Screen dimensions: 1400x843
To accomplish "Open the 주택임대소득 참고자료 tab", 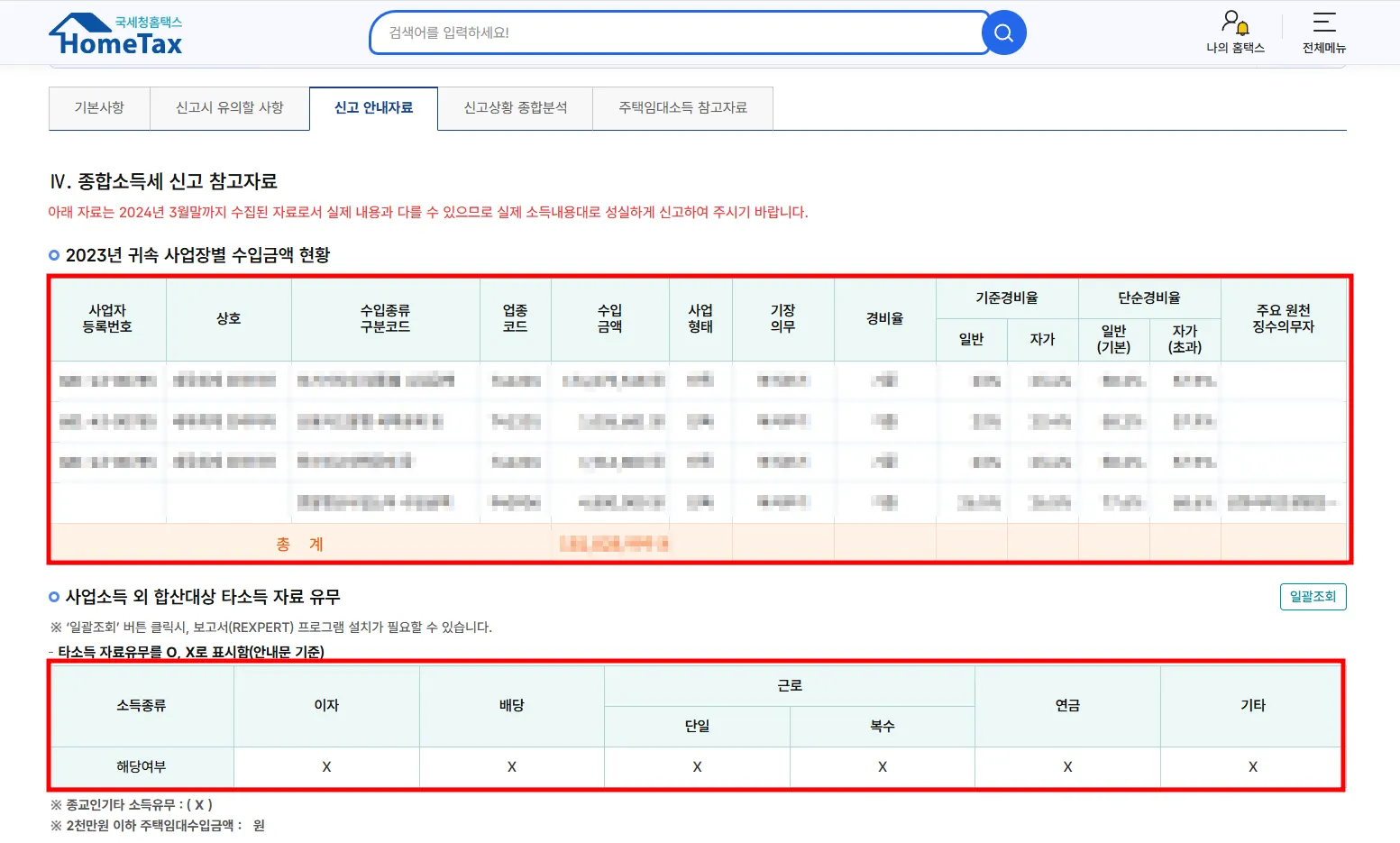I will coord(683,108).
